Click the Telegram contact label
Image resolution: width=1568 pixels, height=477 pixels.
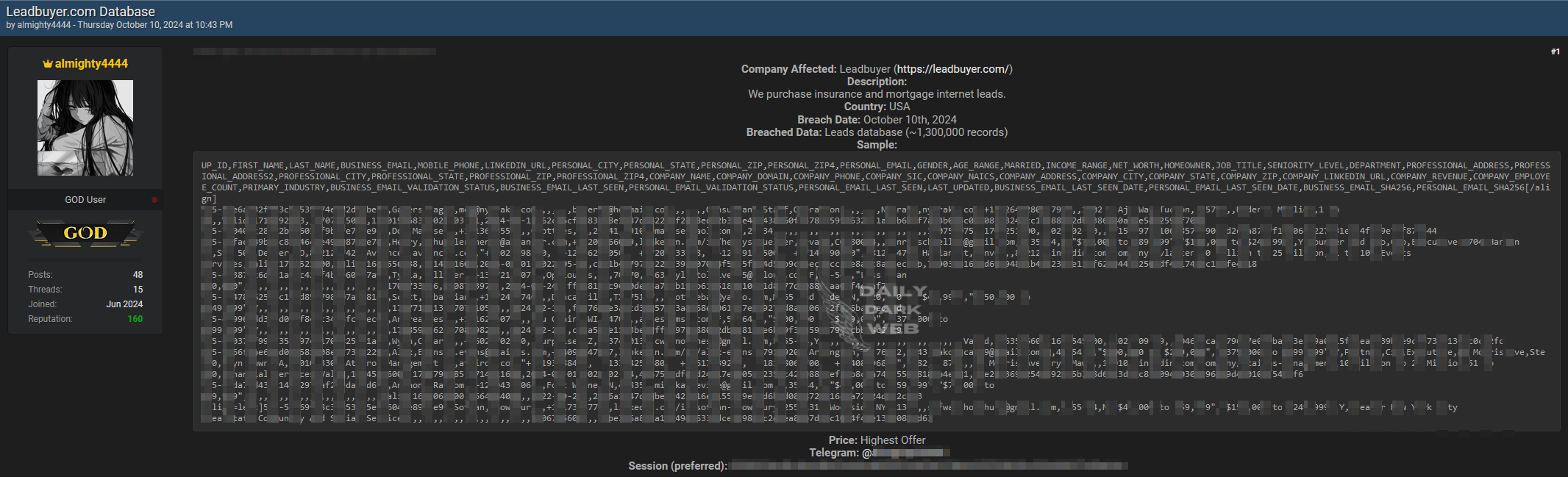tap(835, 453)
